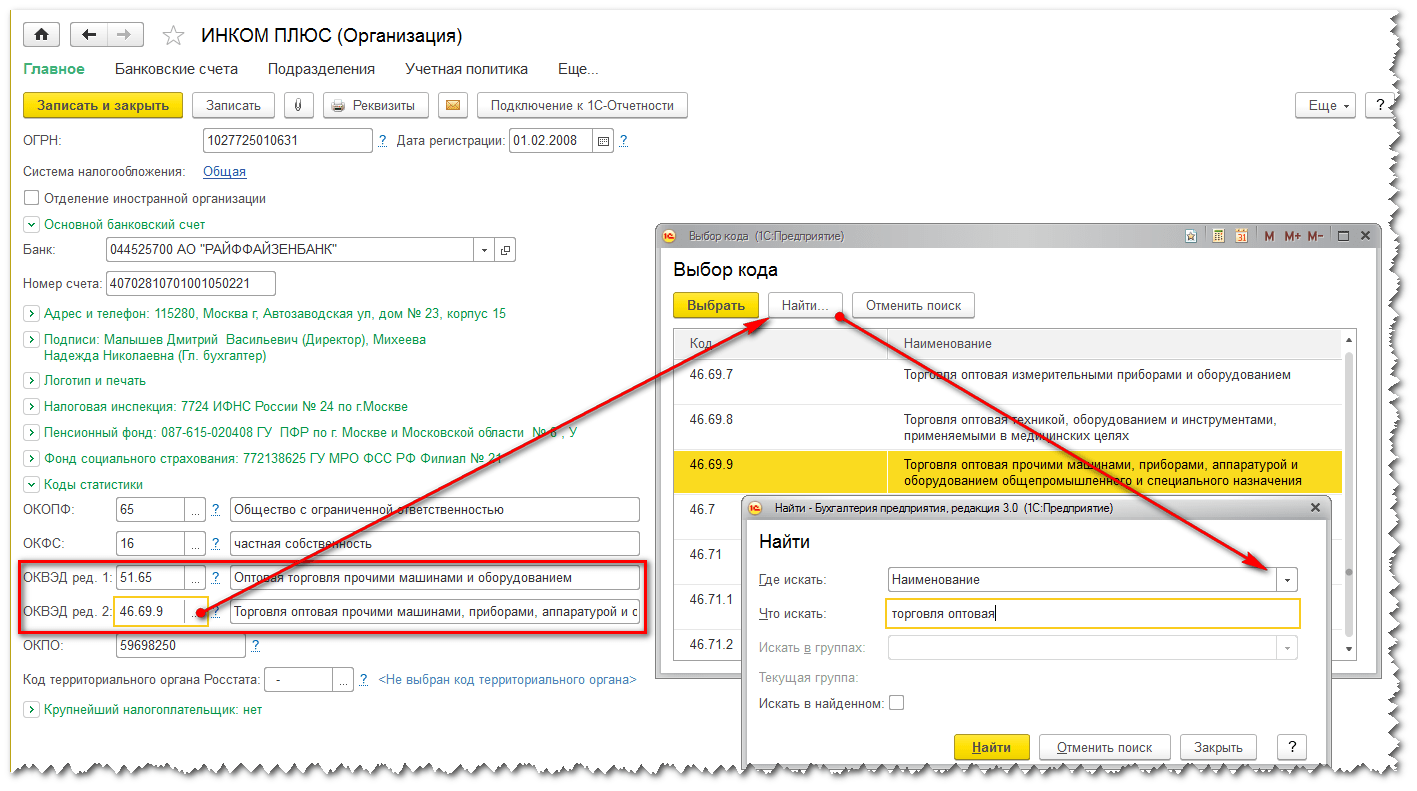The image size is (1417, 791).
Task: Switch to the 'Банковские счета' tab
Action: point(176,69)
